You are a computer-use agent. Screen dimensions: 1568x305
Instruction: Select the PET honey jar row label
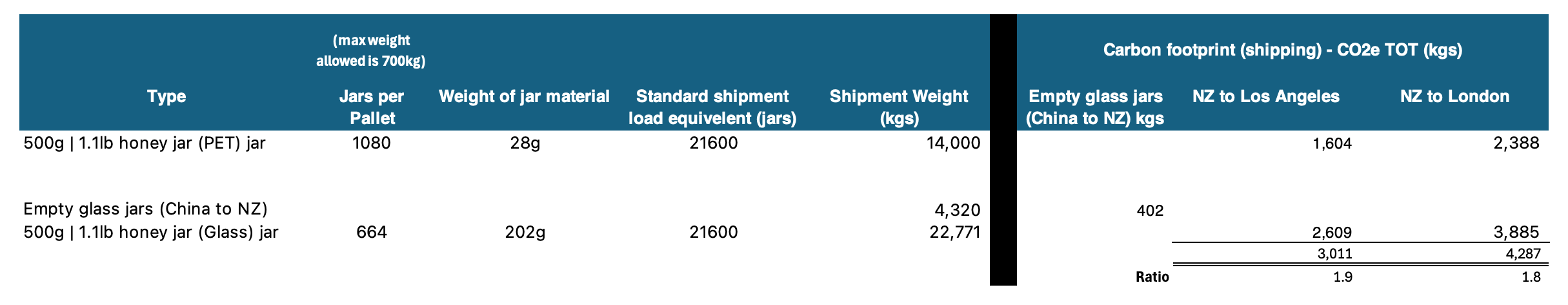(x=145, y=143)
